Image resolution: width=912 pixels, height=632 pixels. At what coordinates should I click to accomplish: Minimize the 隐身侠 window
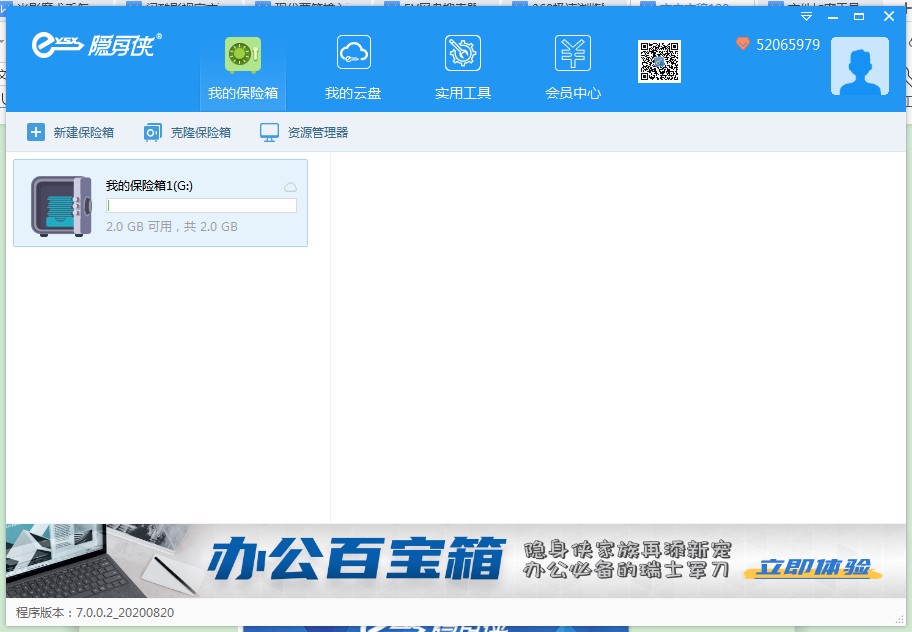833,17
